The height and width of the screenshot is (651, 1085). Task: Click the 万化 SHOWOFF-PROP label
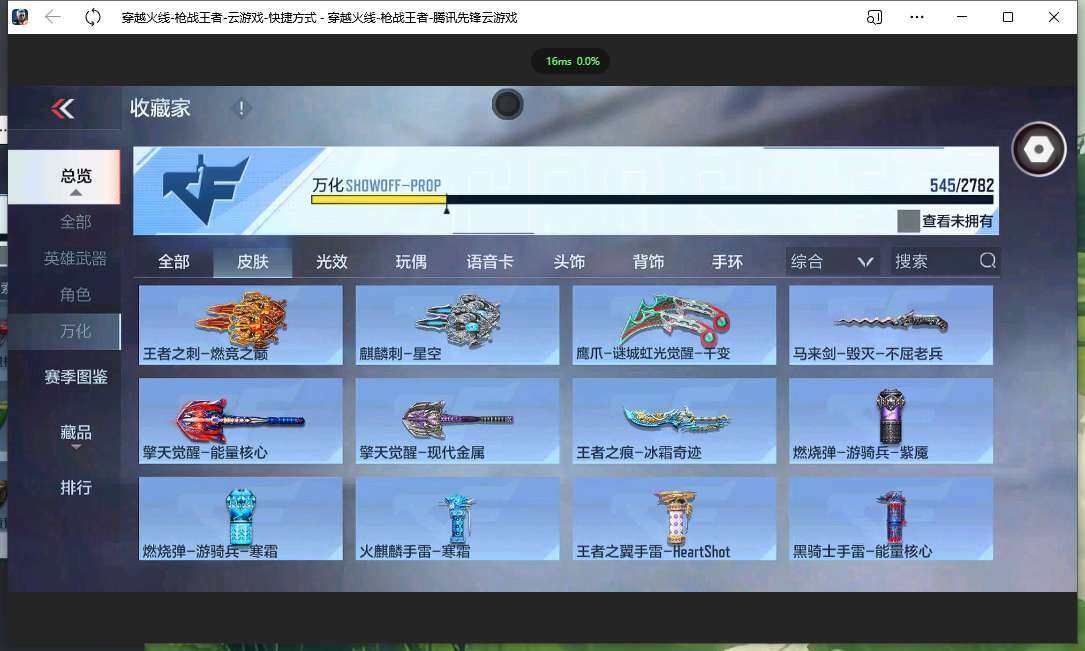coord(376,185)
